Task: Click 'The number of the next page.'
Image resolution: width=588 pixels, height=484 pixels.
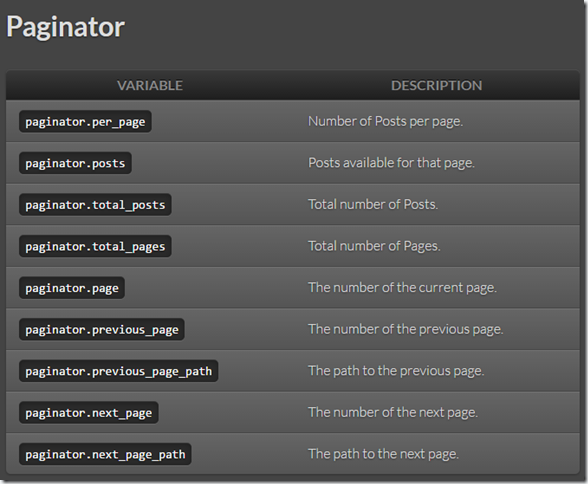Action: pyautogui.click(x=393, y=413)
